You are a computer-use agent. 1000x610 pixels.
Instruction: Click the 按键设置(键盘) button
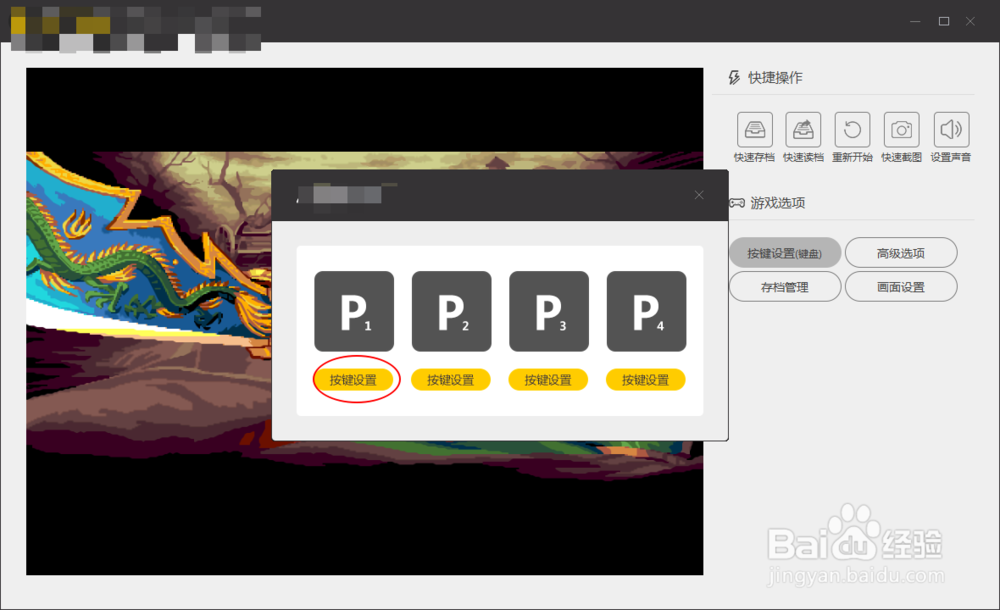pos(785,253)
